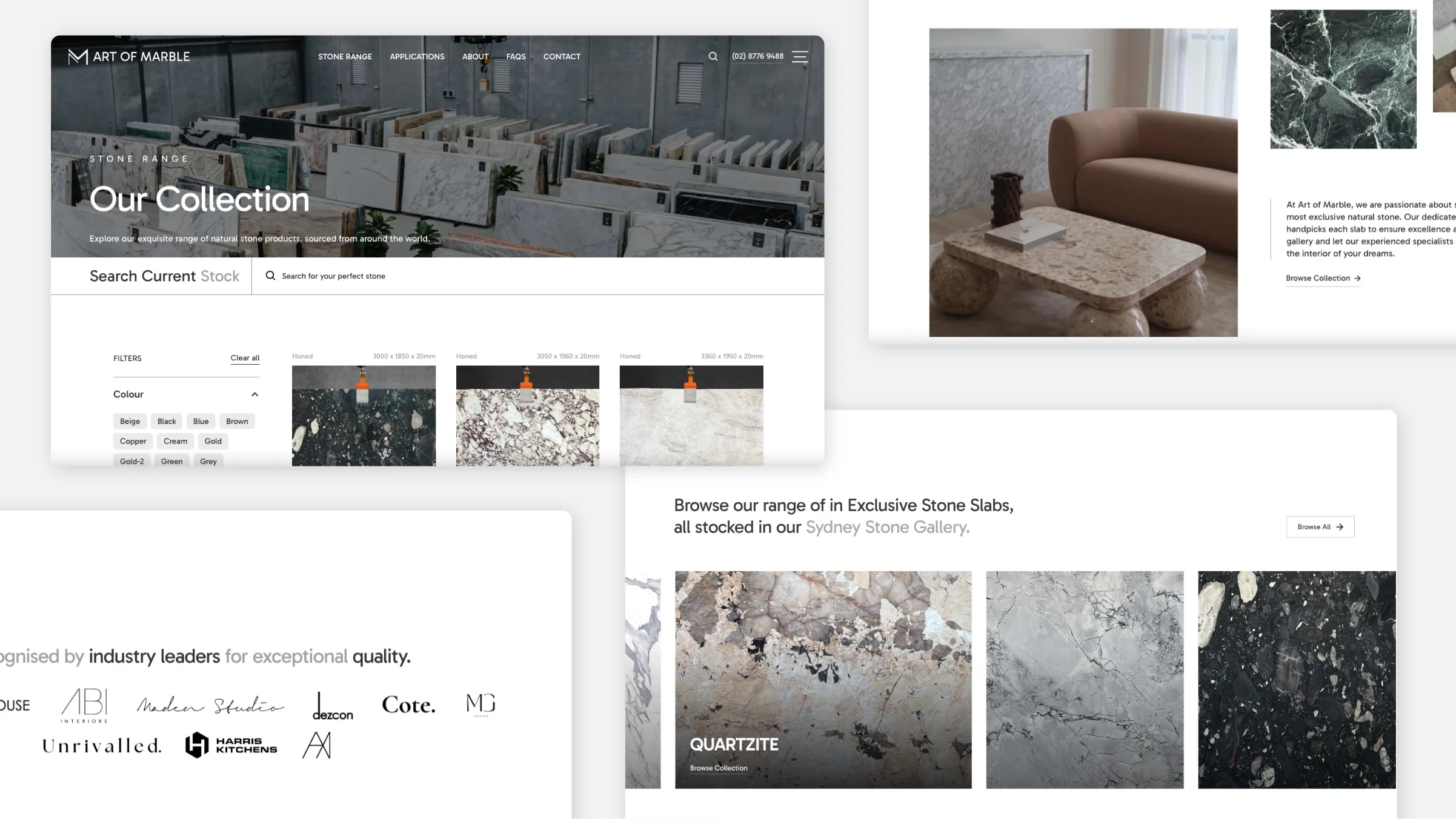Select the green marble swatch image

[x=1343, y=79]
